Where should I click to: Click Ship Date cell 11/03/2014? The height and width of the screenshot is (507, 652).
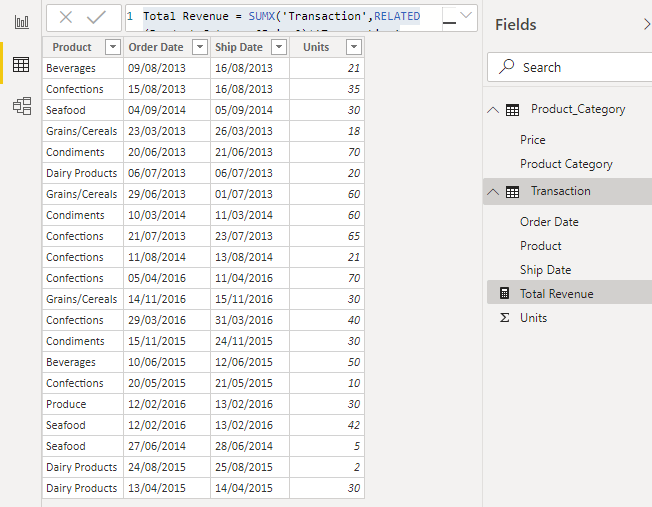tap(249, 215)
